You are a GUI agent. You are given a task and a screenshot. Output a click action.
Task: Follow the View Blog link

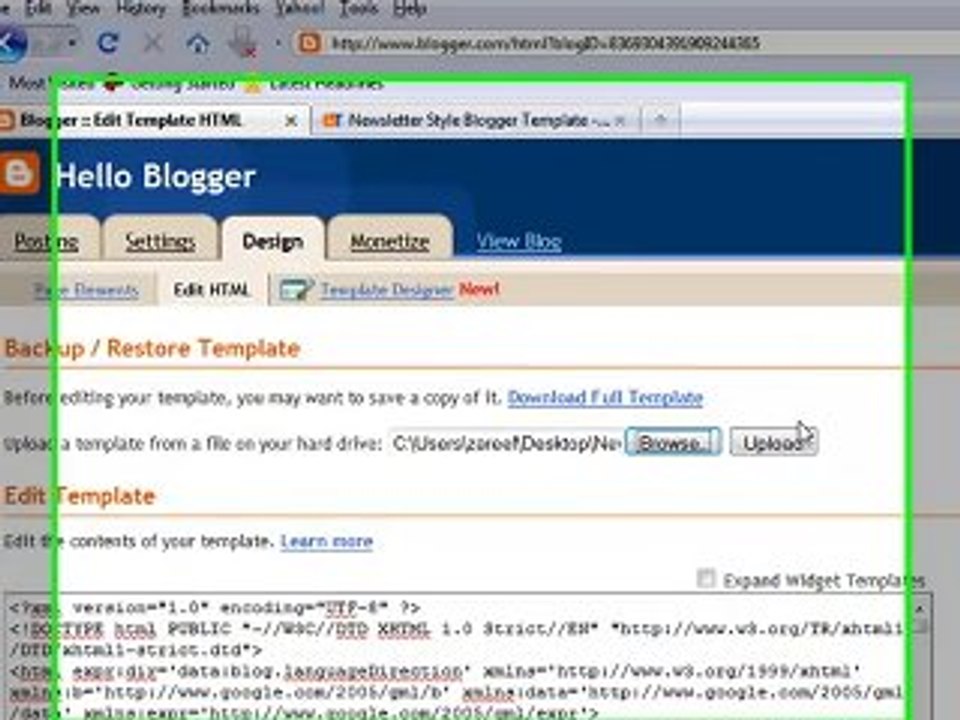click(x=519, y=242)
